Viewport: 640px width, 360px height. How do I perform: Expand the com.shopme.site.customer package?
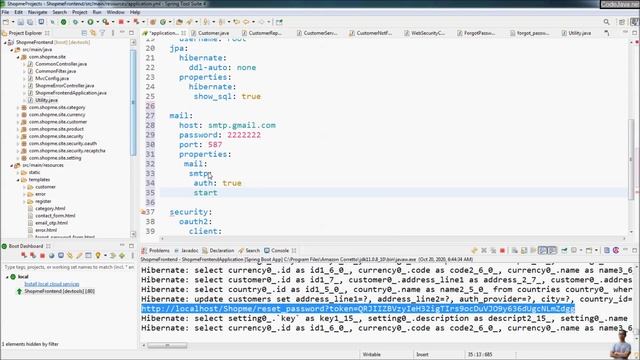coord(18,122)
